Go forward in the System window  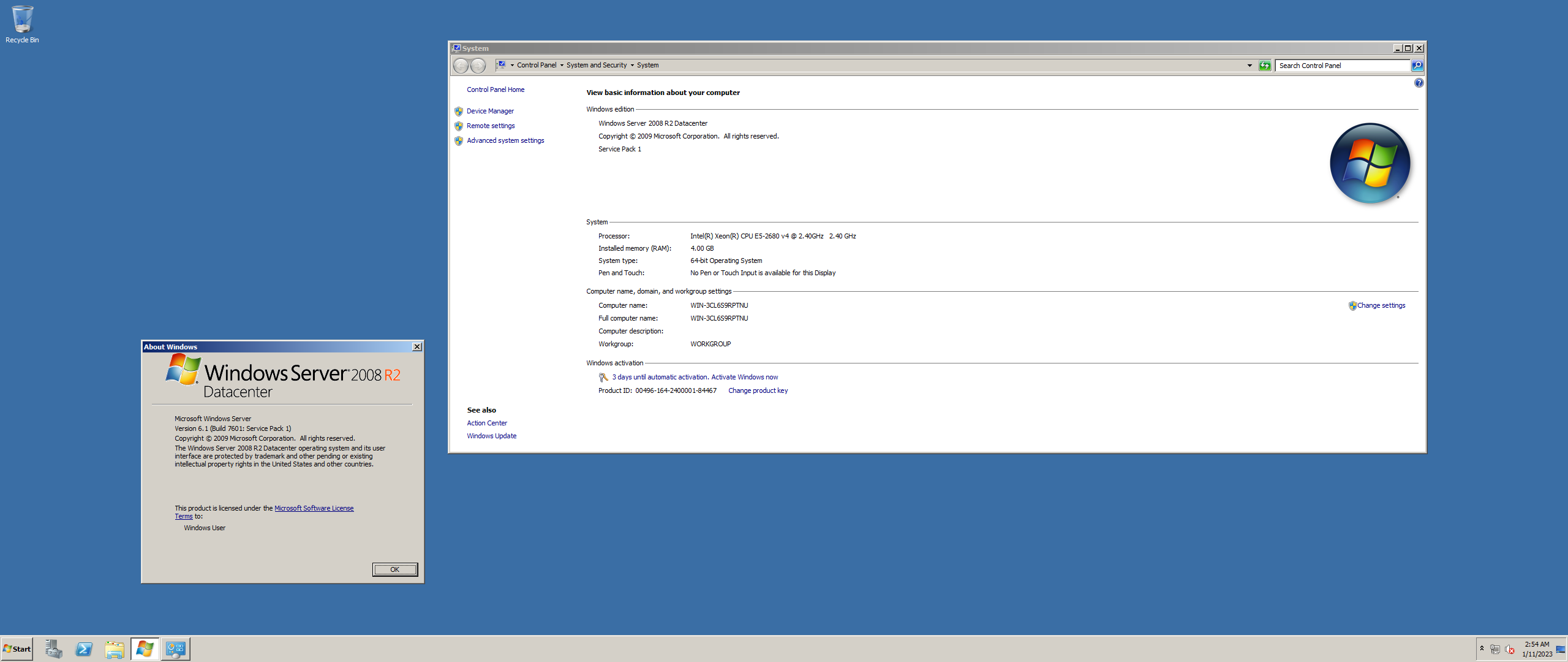click(478, 66)
